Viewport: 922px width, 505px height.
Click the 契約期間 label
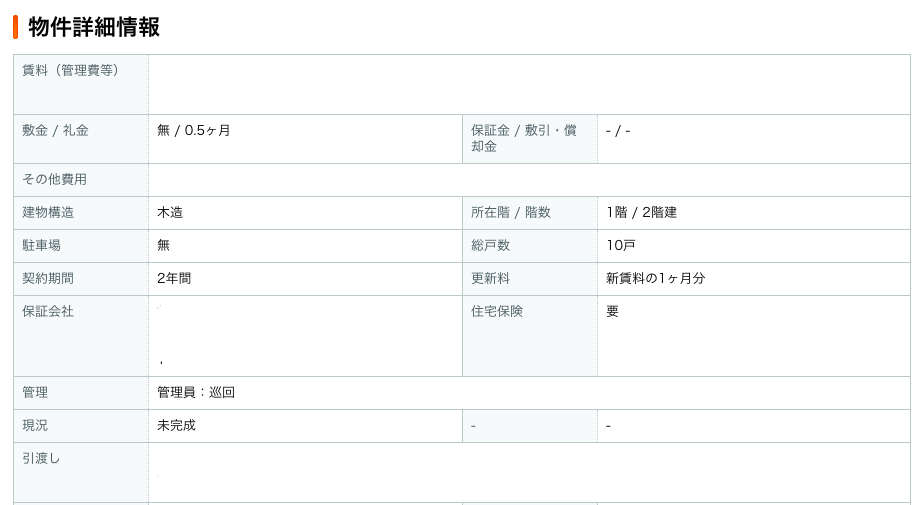point(48,278)
